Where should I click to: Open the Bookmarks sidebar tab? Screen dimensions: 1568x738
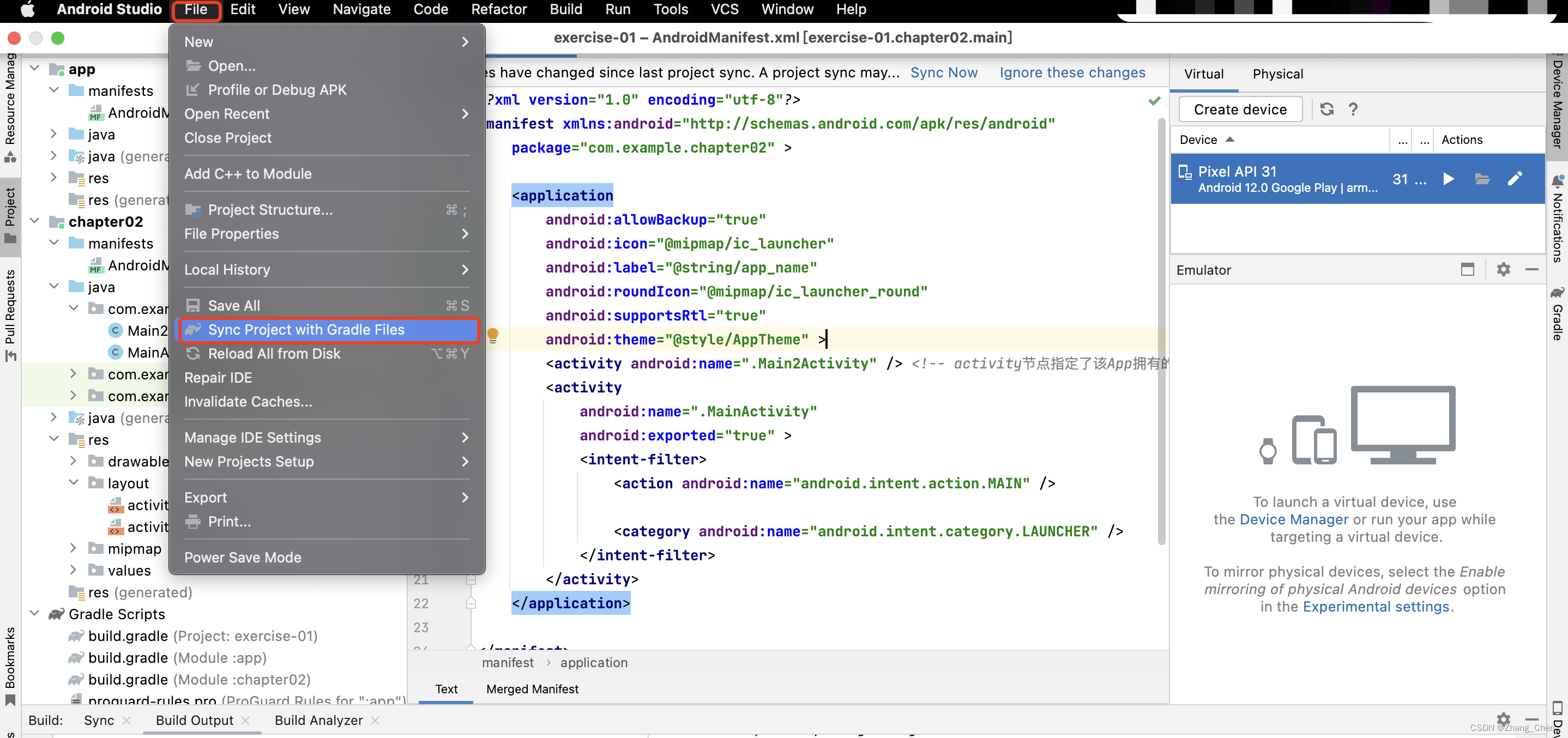tap(10, 666)
